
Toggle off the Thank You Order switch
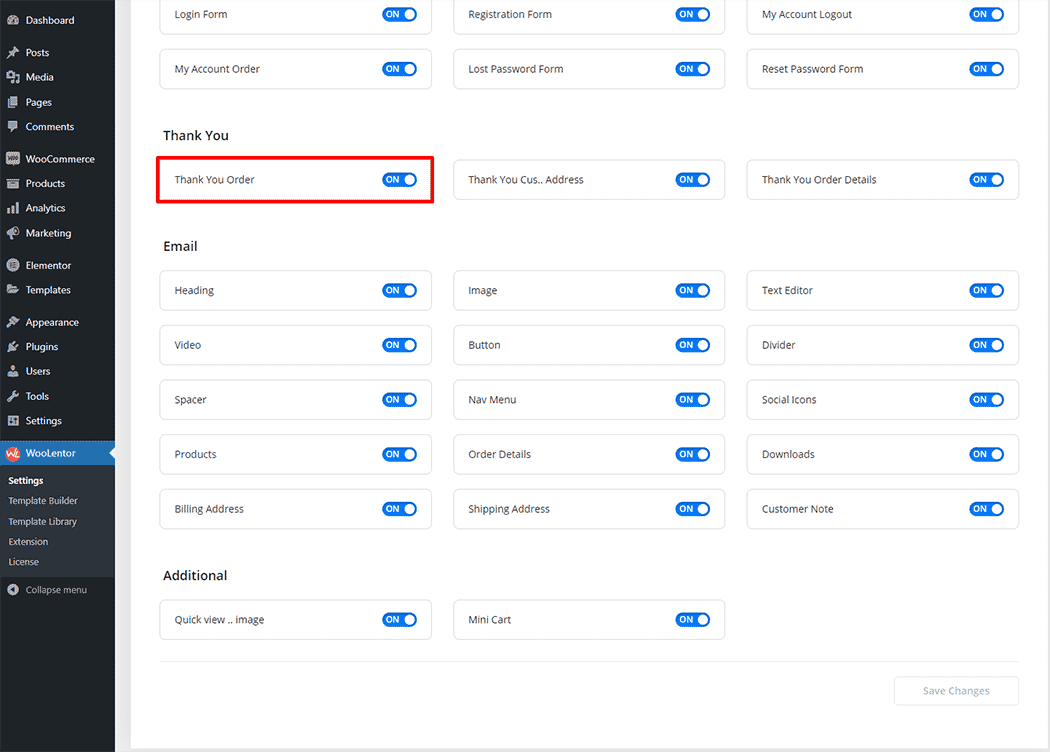tap(399, 180)
